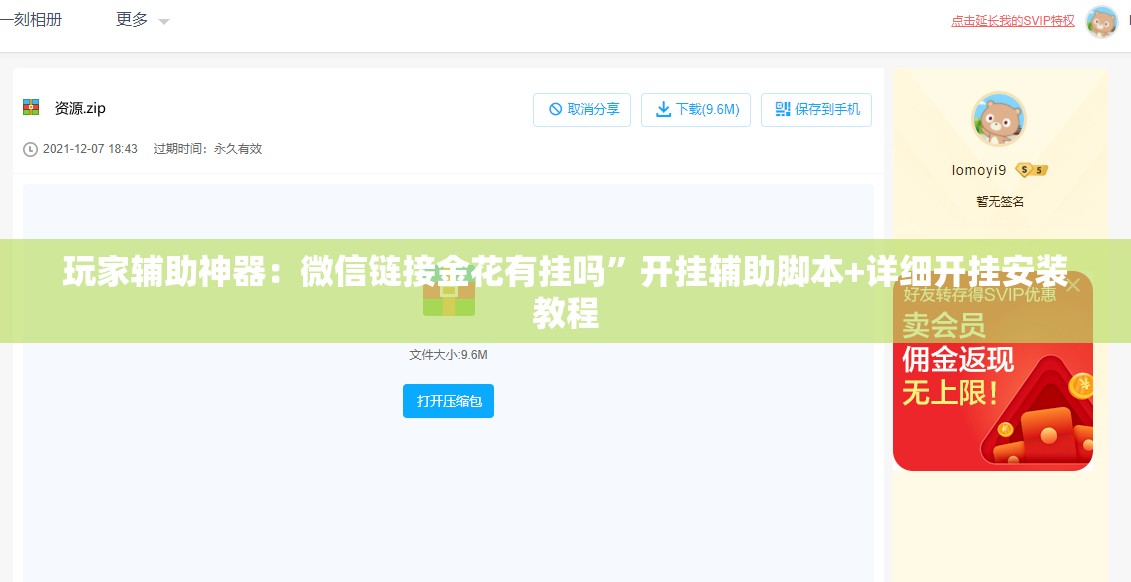
Task: Open the lomoyi9 profile avatar
Action: click(x=999, y=120)
